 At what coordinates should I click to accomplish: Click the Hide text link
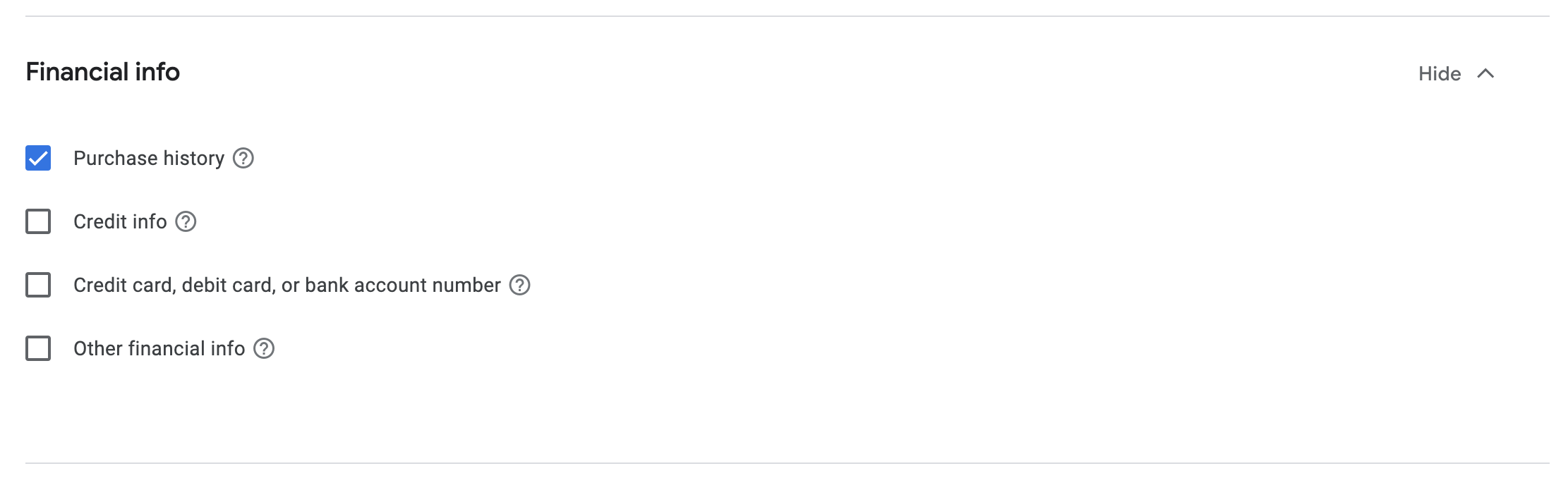(x=1440, y=73)
